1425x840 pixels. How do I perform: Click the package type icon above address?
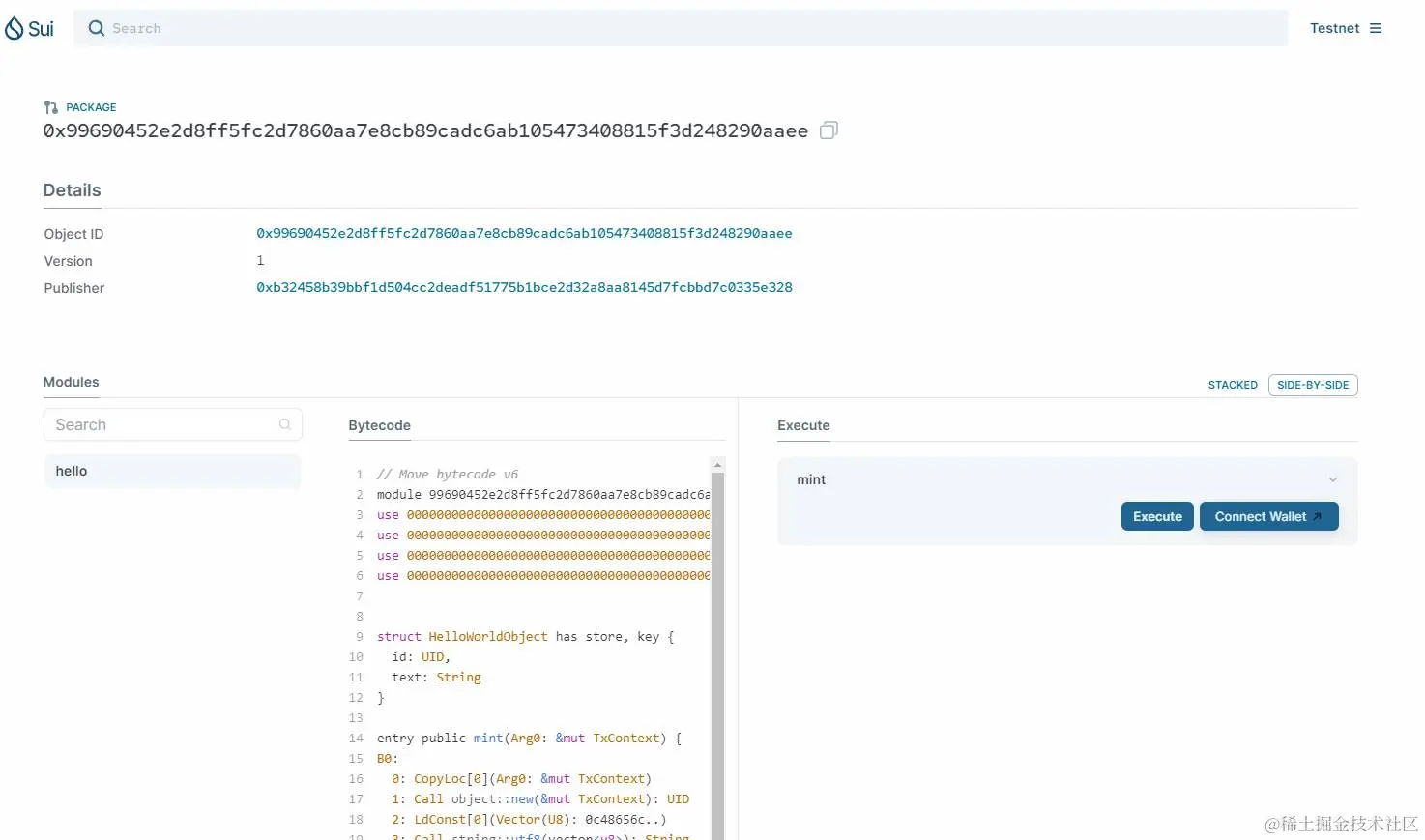[51, 107]
